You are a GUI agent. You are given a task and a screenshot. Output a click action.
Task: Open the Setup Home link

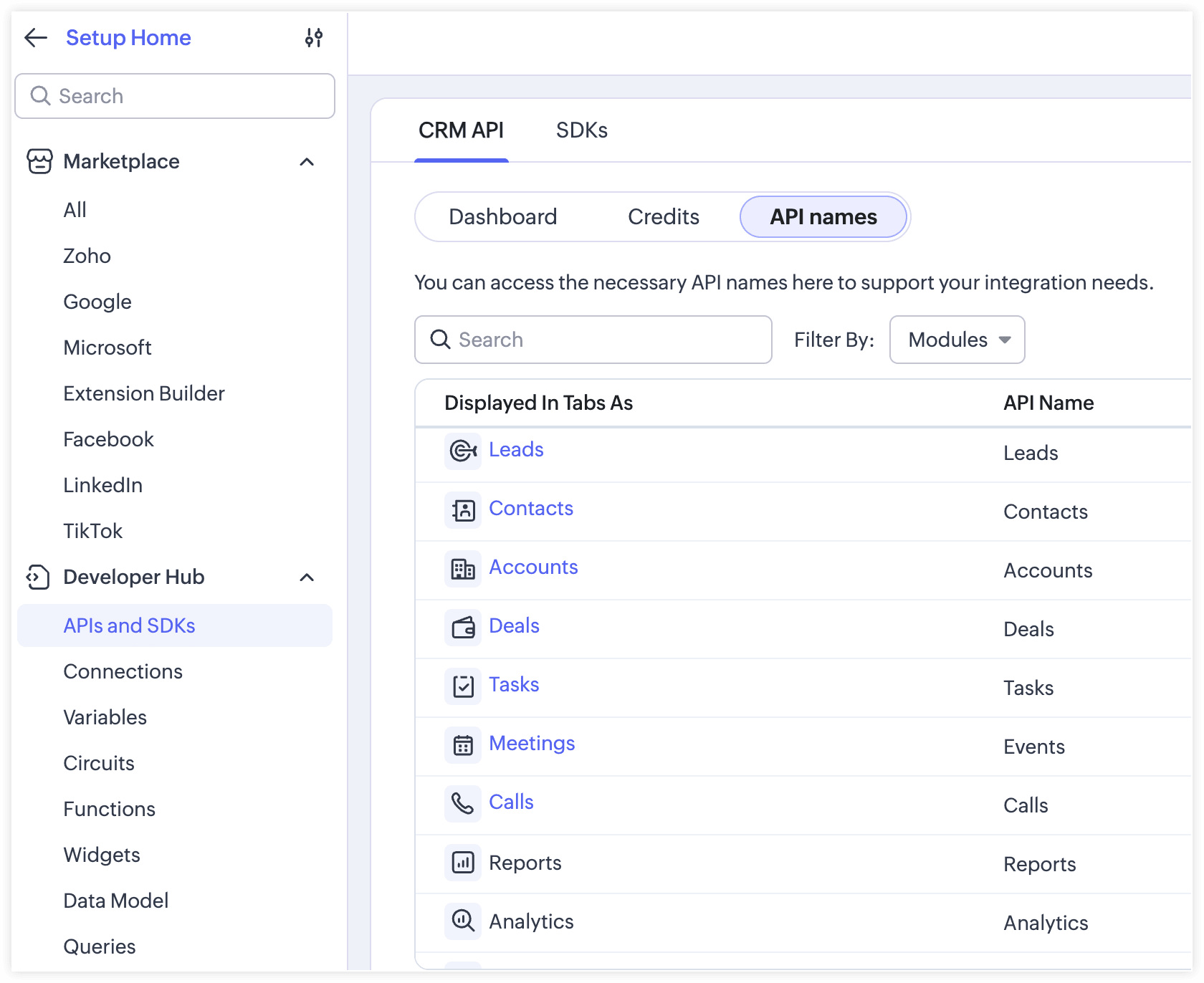click(x=128, y=38)
